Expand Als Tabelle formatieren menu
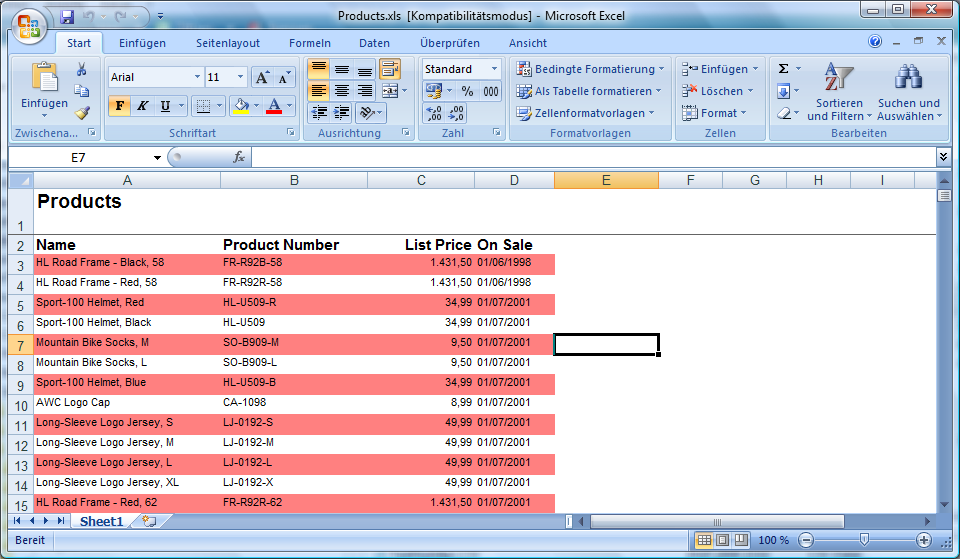The height and width of the screenshot is (559, 960). (589, 91)
